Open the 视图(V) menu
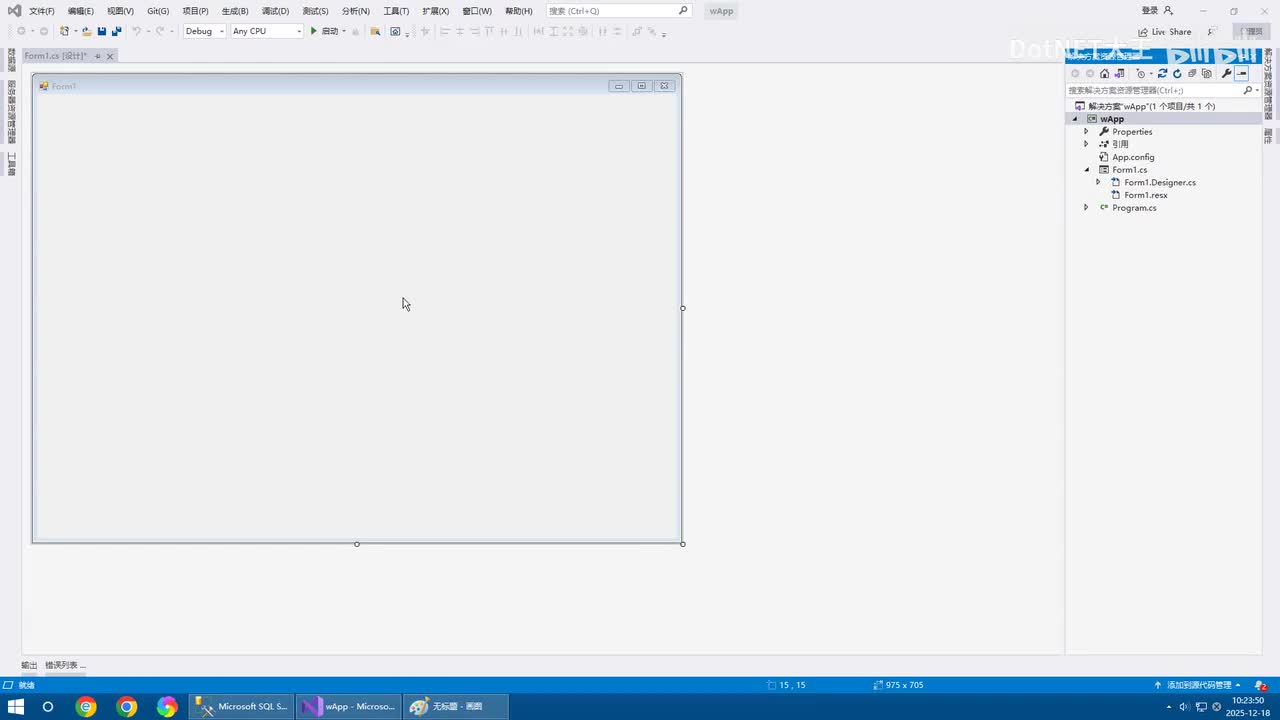This screenshot has height=720, width=1280. click(120, 11)
